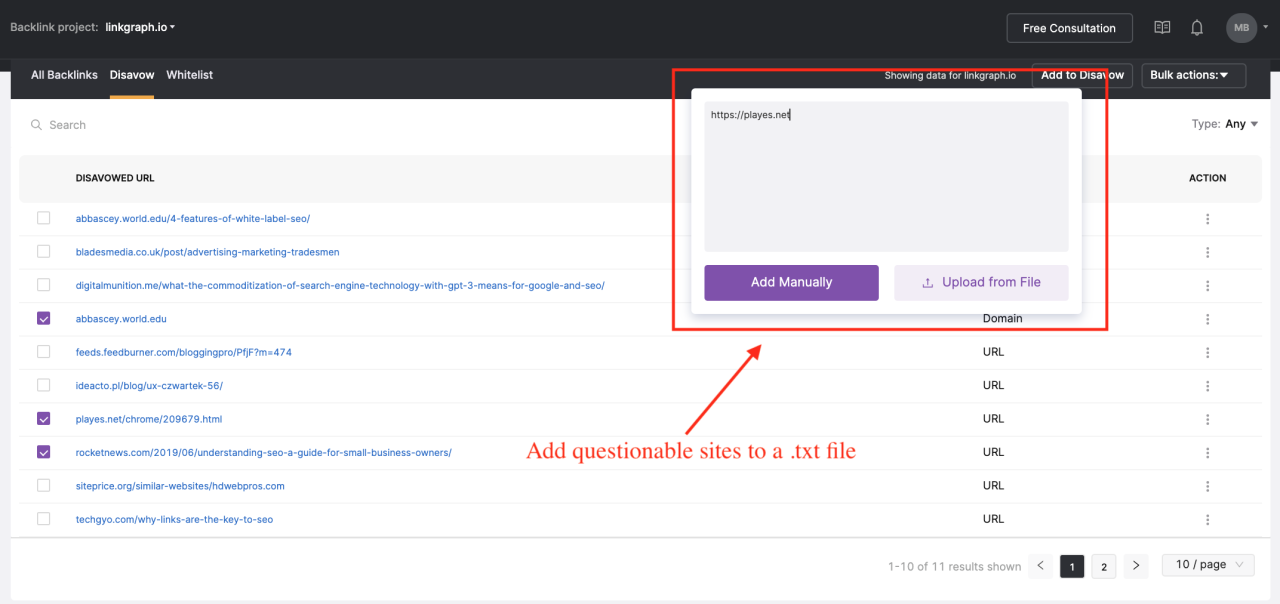The width and height of the screenshot is (1280, 604).
Task: Open the Bulk actions dropdown
Action: pos(1193,75)
